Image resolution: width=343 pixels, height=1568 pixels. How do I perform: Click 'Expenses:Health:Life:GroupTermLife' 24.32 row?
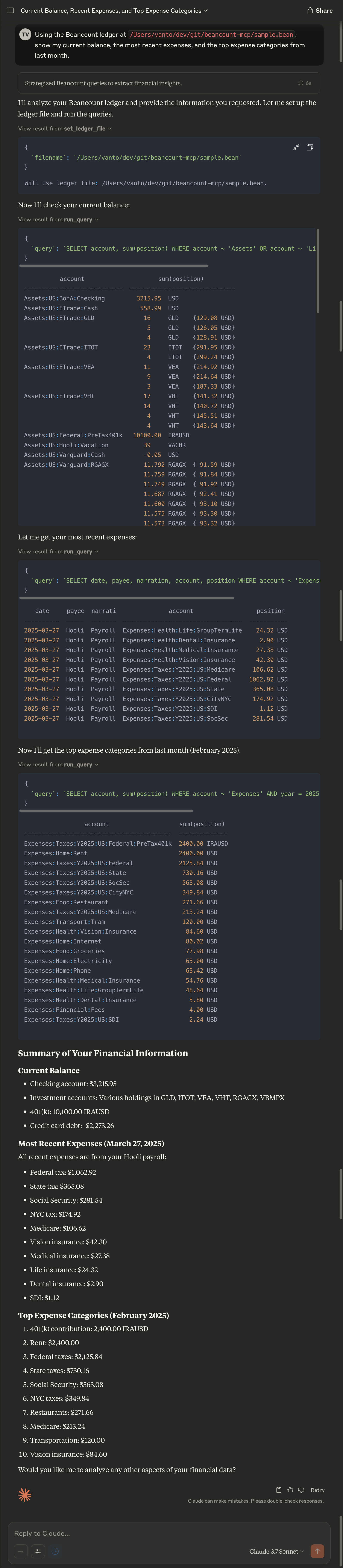pyautogui.click(x=156, y=631)
